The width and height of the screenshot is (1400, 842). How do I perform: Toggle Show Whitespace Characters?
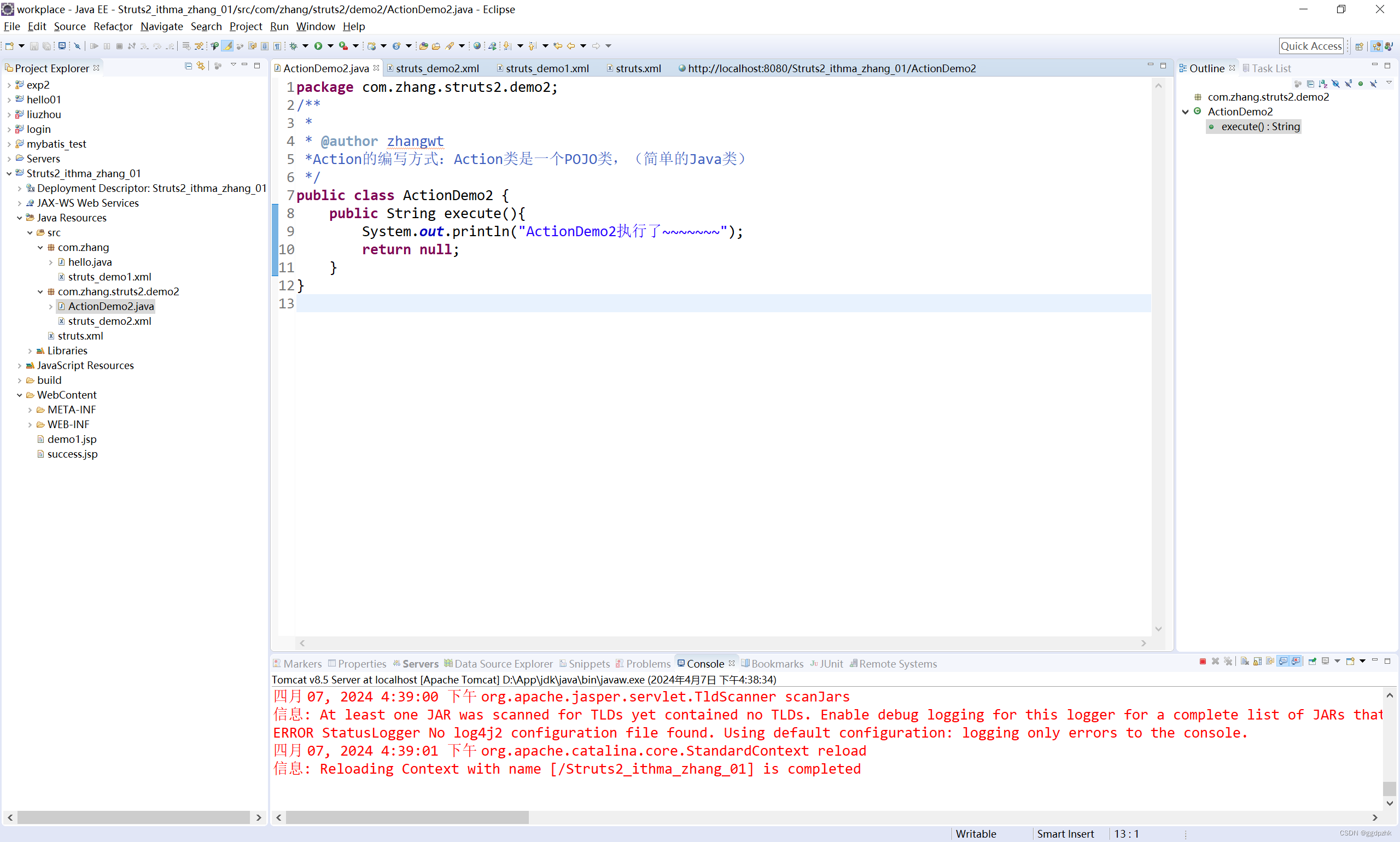pyautogui.click(x=277, y=46)
